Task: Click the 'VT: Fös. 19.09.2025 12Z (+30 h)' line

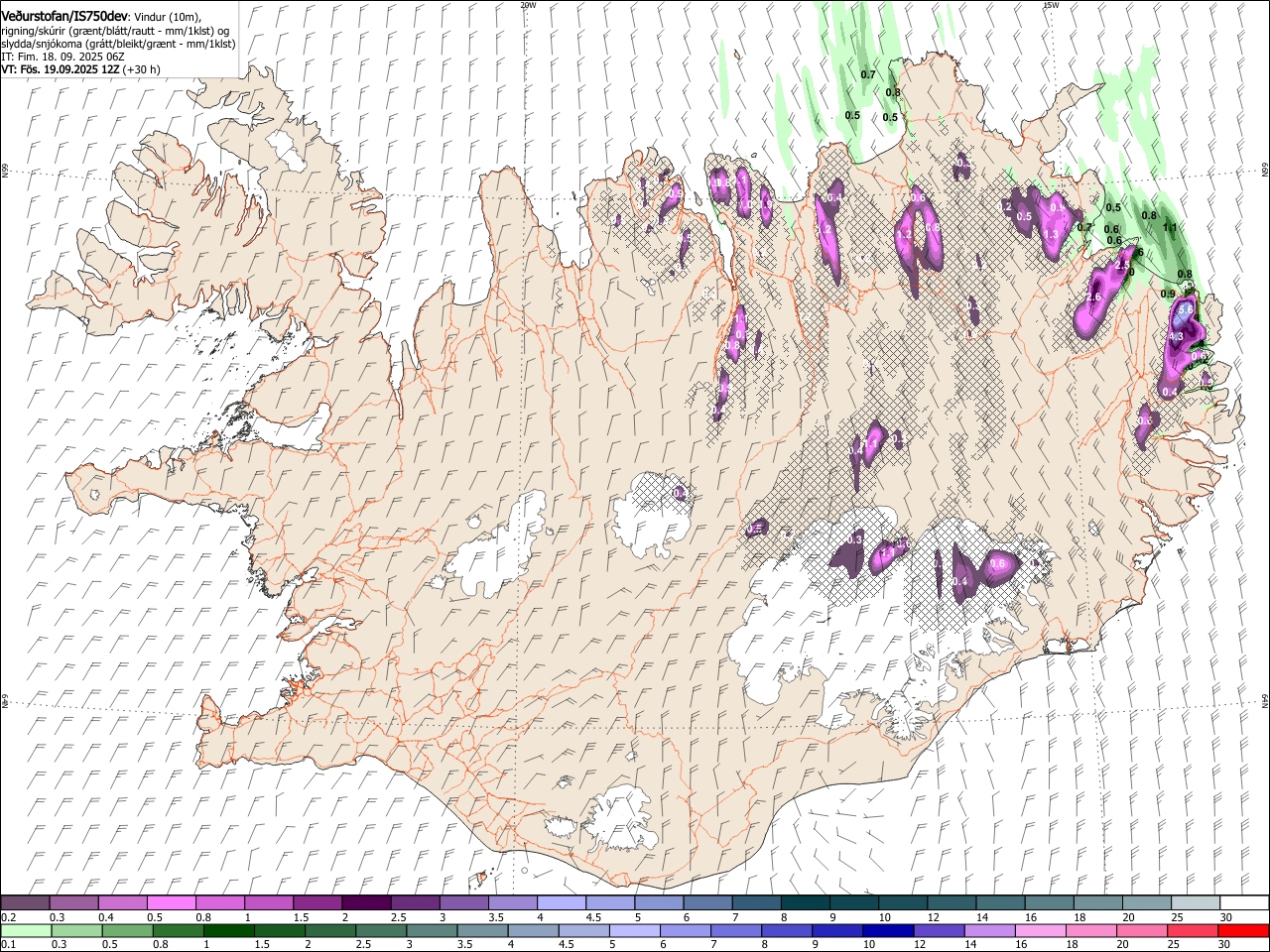Action: tap(81, 69)
